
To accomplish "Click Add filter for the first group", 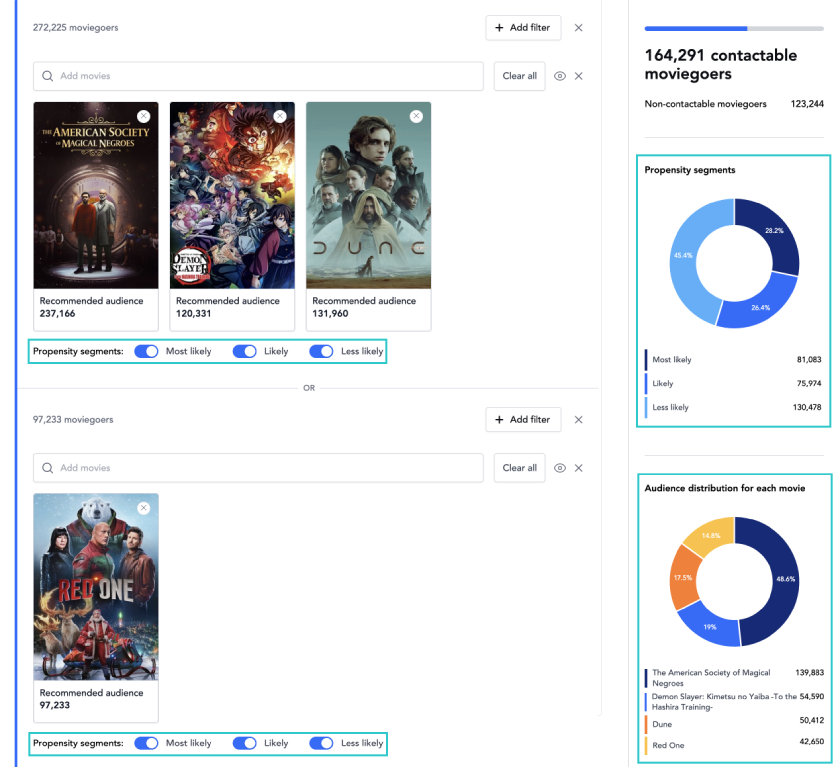I will (x=523, y=28).
